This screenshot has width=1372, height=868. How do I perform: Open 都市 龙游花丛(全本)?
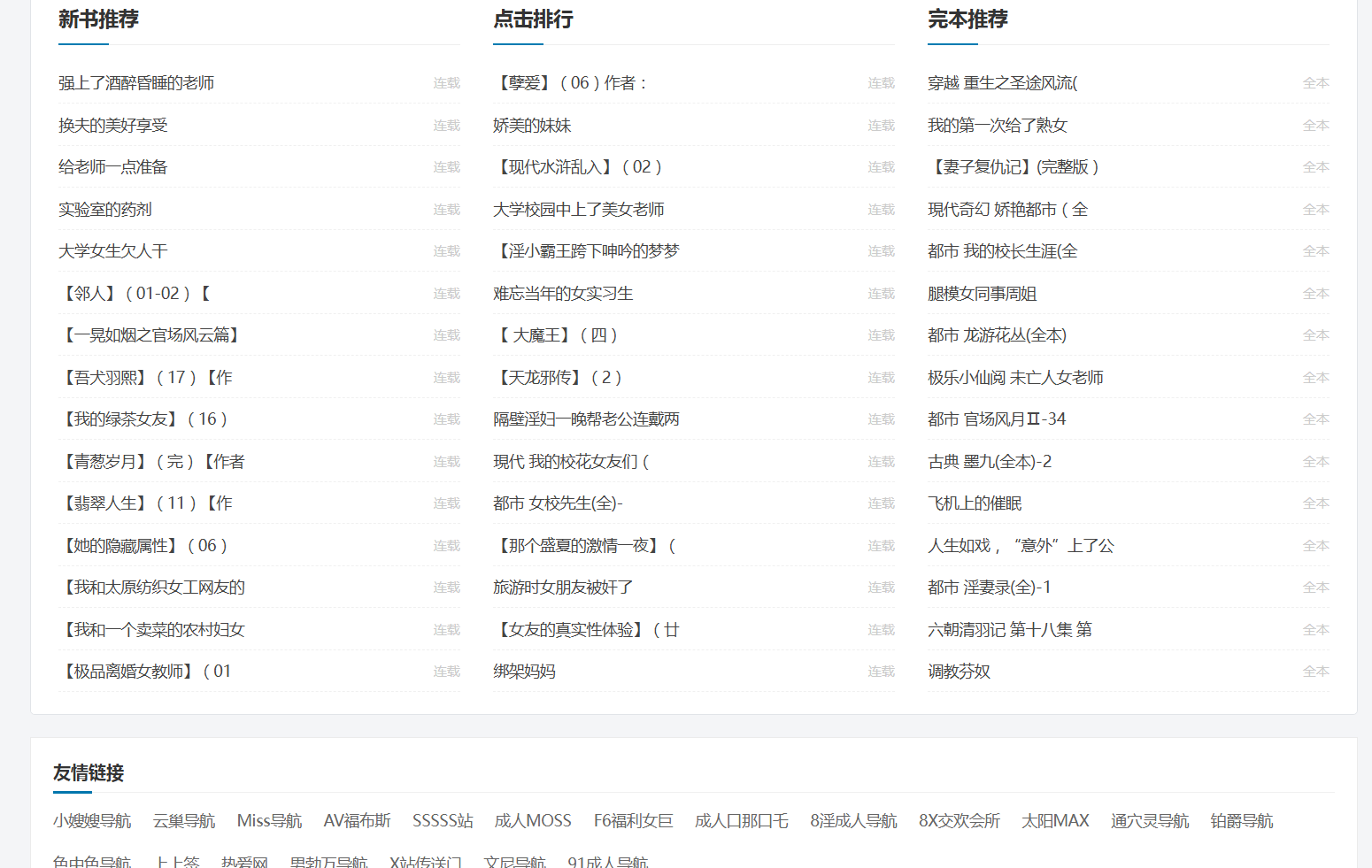click(998, 335)
